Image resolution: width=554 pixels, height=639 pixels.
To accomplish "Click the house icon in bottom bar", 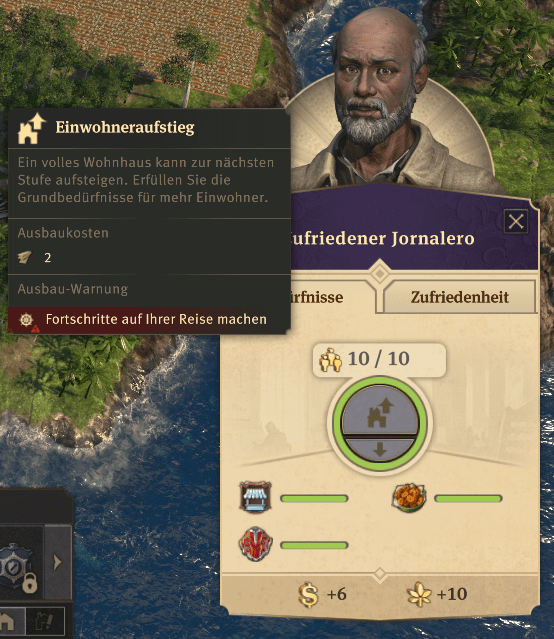I will (x=7, y=622).
